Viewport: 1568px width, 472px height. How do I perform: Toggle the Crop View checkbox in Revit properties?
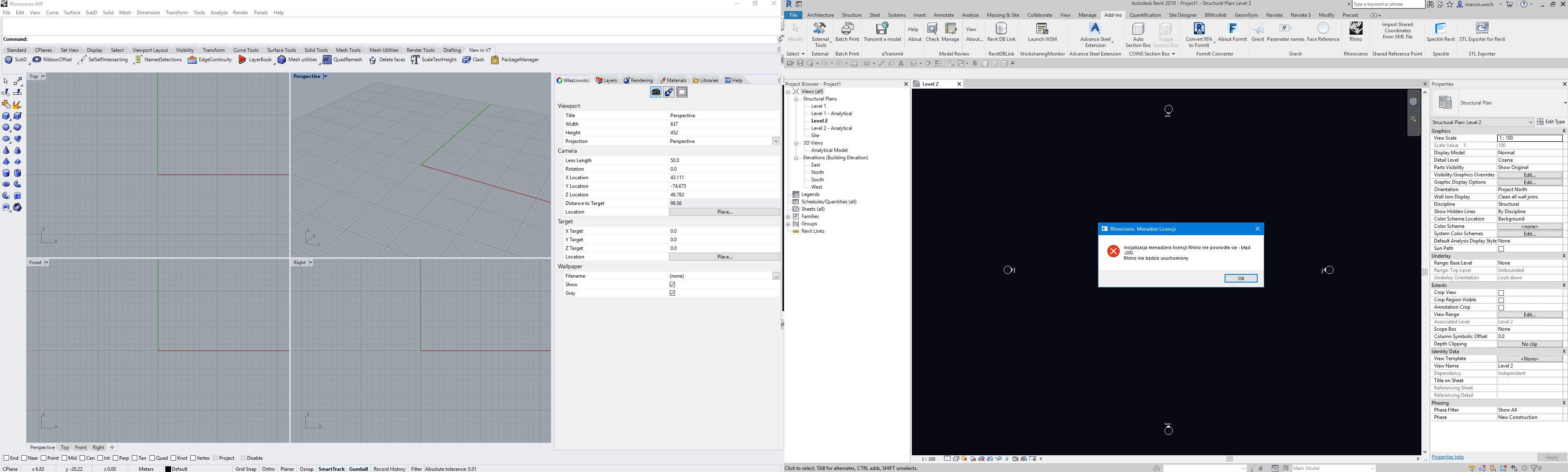(x=1501, y=293)
